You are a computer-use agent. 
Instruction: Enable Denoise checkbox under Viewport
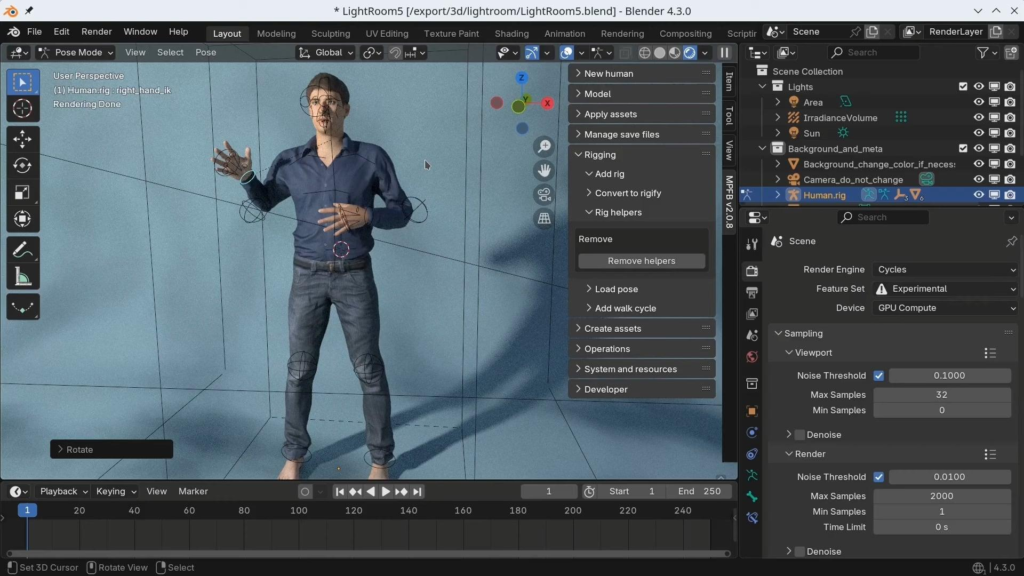pyautogui.click(x=800, y=435)
